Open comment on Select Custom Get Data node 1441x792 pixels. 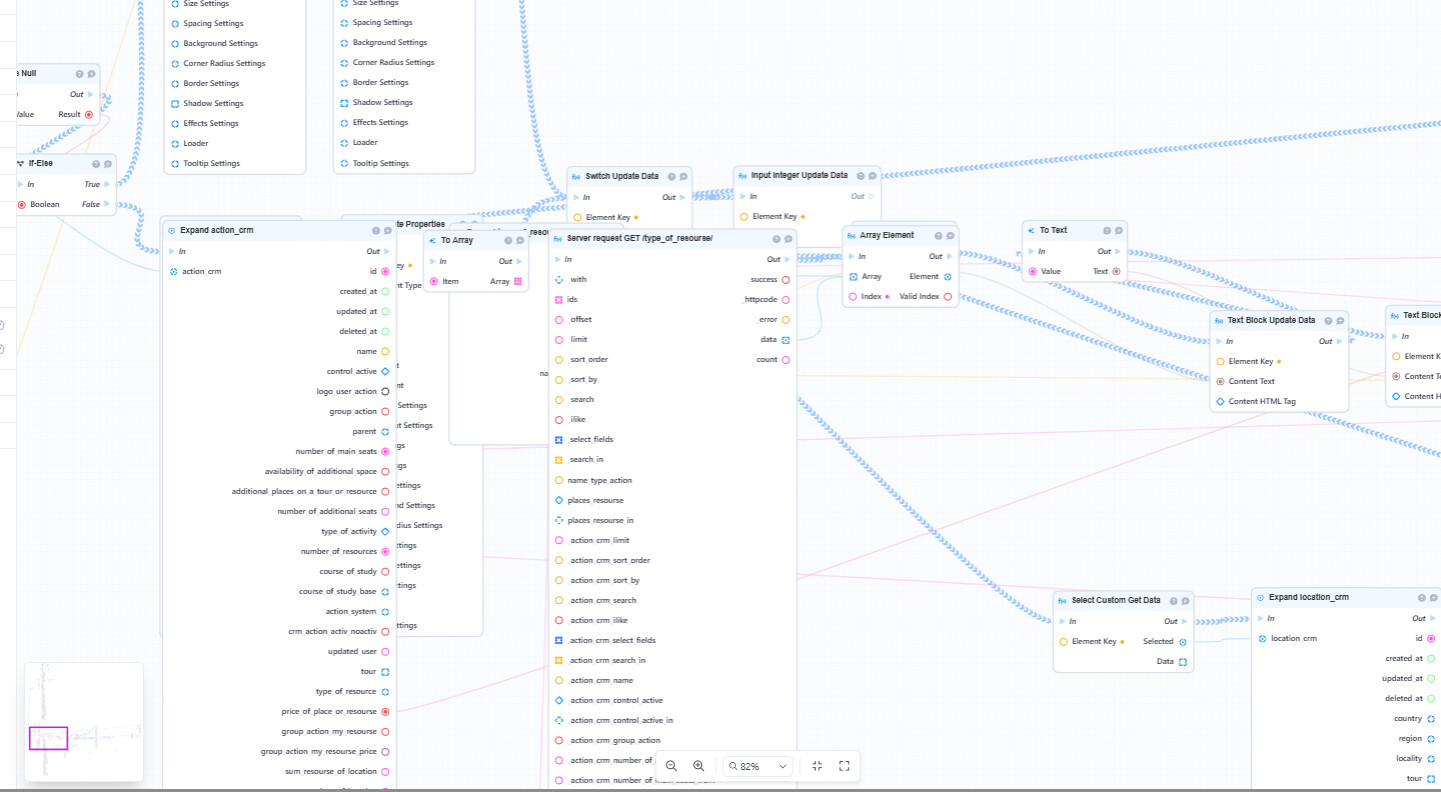tap(1185, 601)
